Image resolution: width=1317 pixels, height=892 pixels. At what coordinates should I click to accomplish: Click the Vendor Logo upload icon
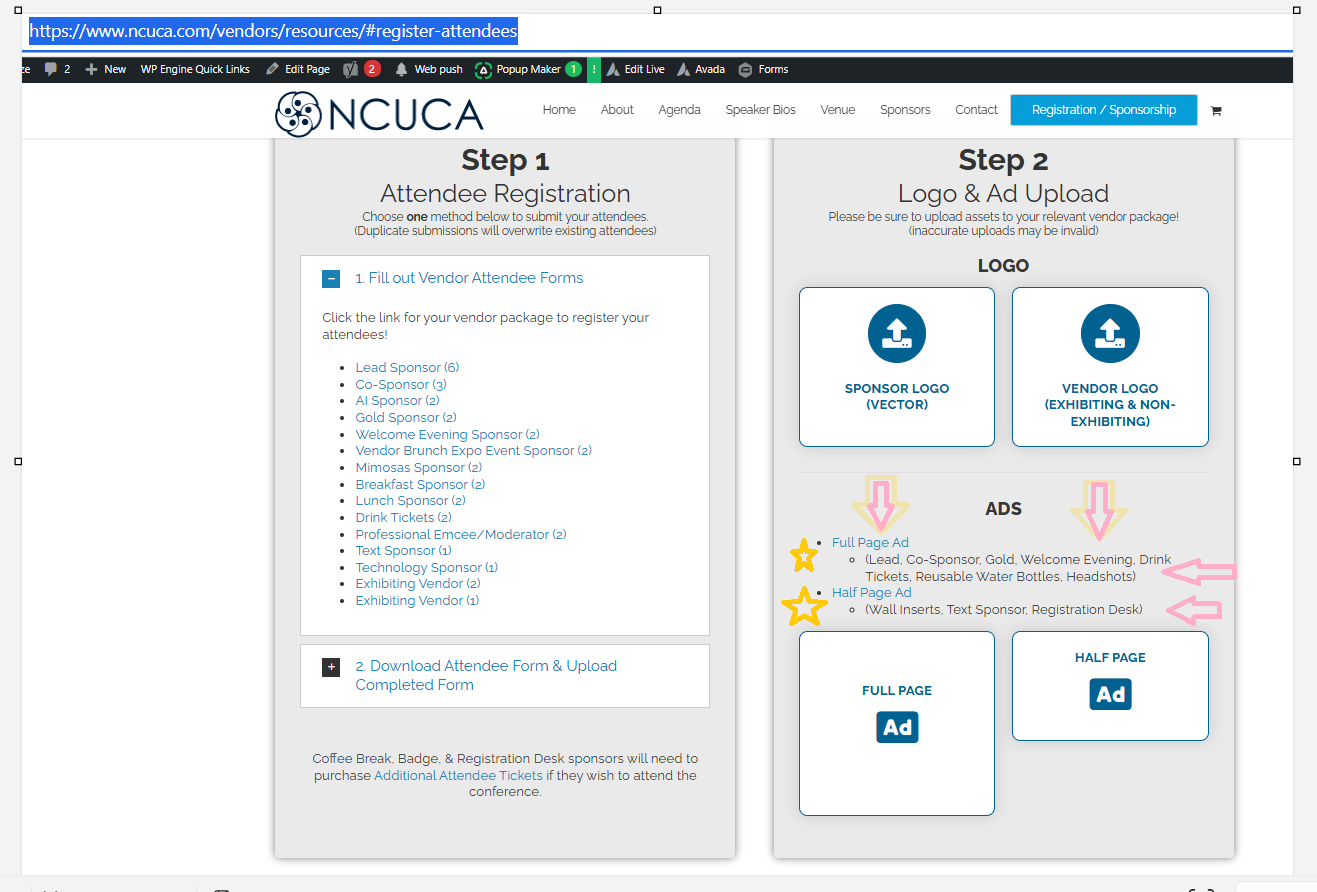tap(1110, 334)
